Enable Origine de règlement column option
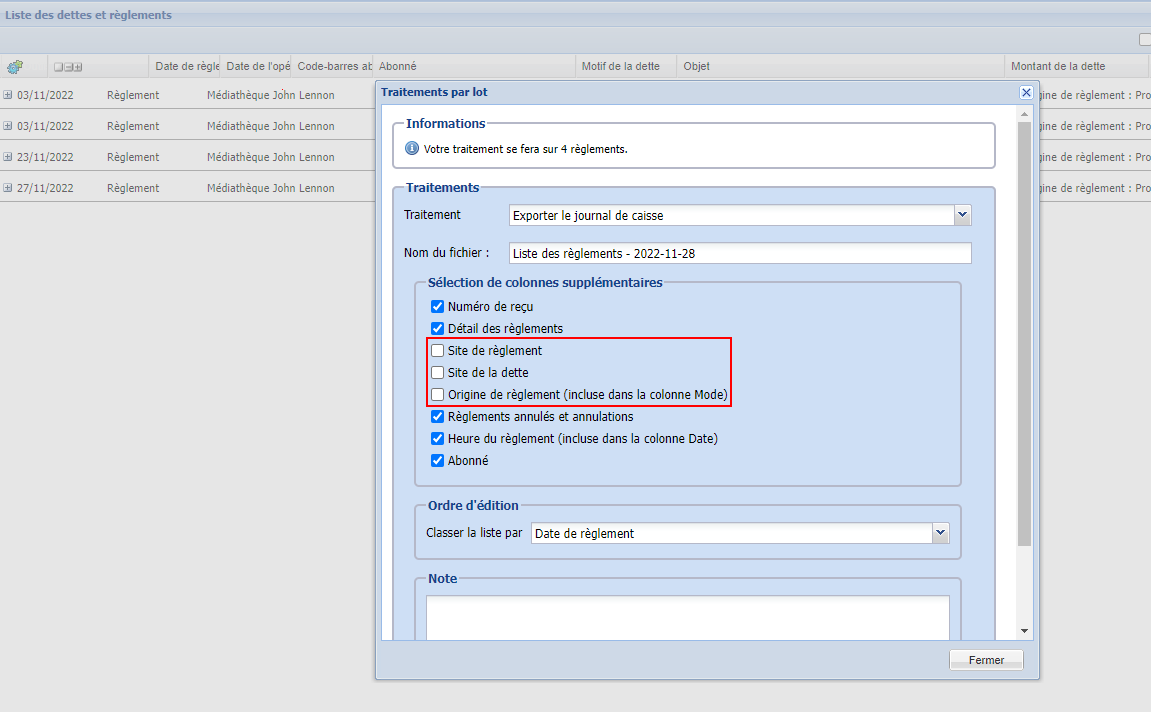1151x712 pixels. pos(437,395)
